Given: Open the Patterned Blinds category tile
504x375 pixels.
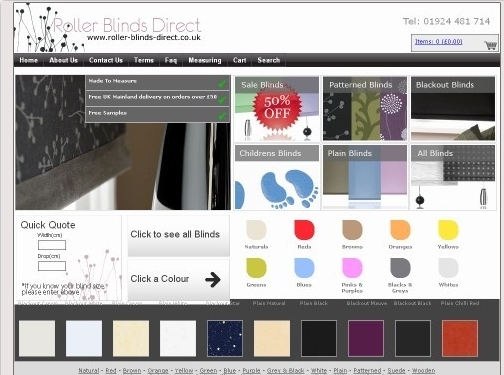Looking at the screenshot, I should pos(365,109).
